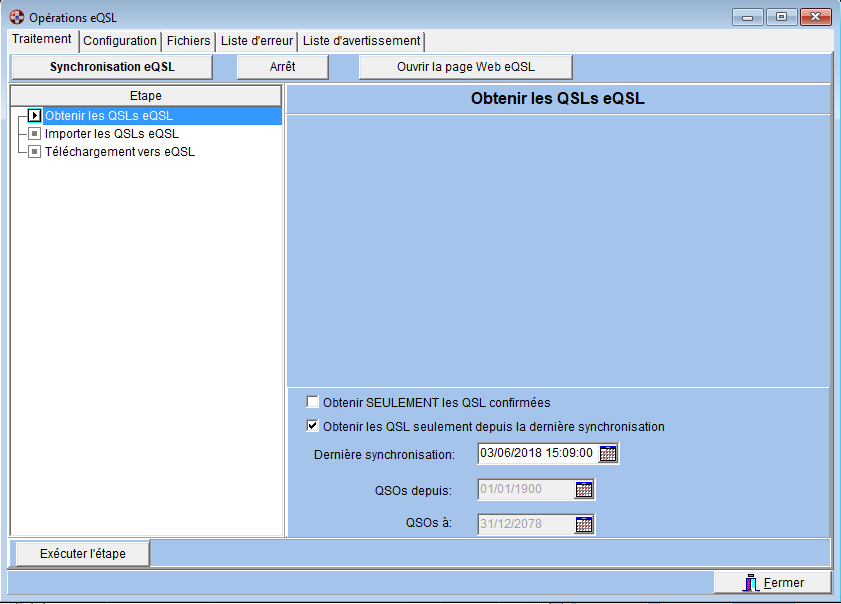Select Importer les QSLs eQSL step
The height and width of the screenshot is (604, 841).
(112, 134)
